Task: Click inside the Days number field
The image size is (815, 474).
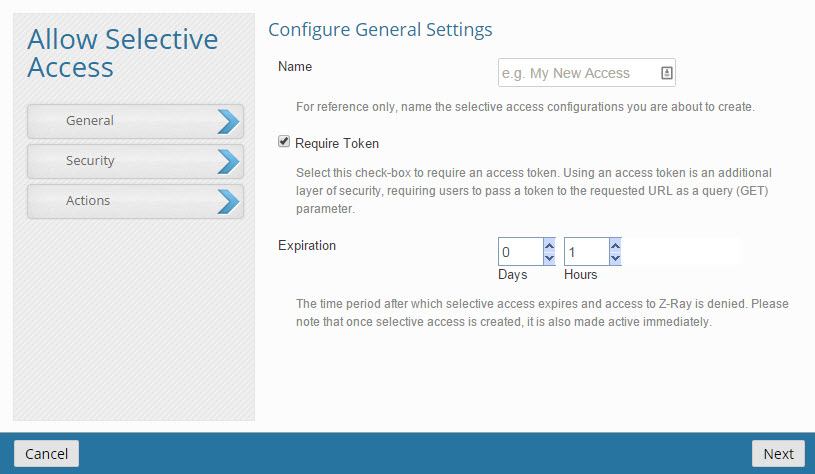Action: 519,252
